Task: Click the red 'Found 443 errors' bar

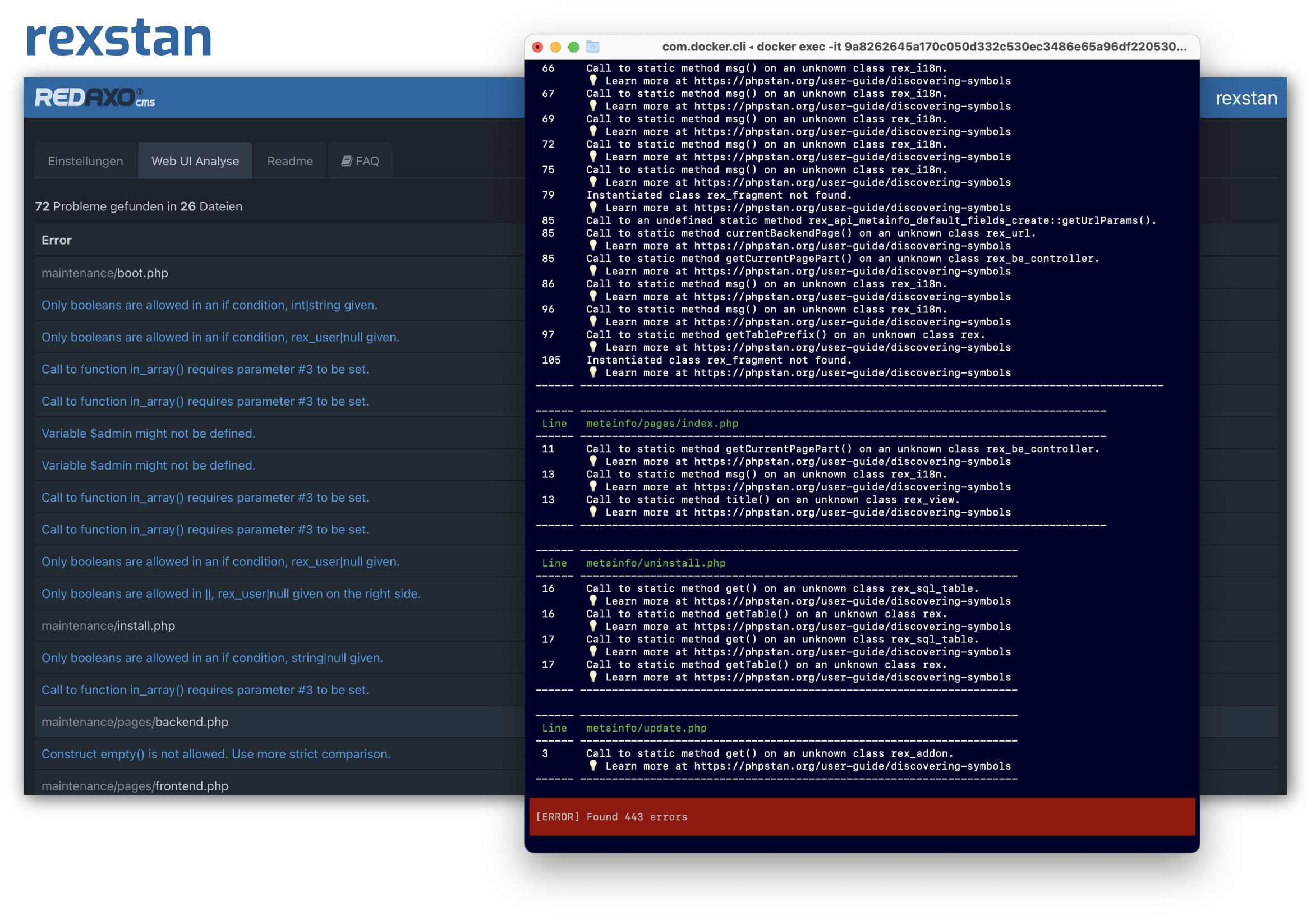Action: [862, 816]
